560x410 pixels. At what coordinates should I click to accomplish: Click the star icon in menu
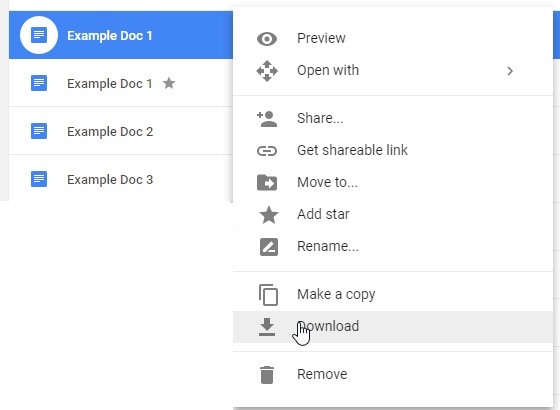[269, 215]
